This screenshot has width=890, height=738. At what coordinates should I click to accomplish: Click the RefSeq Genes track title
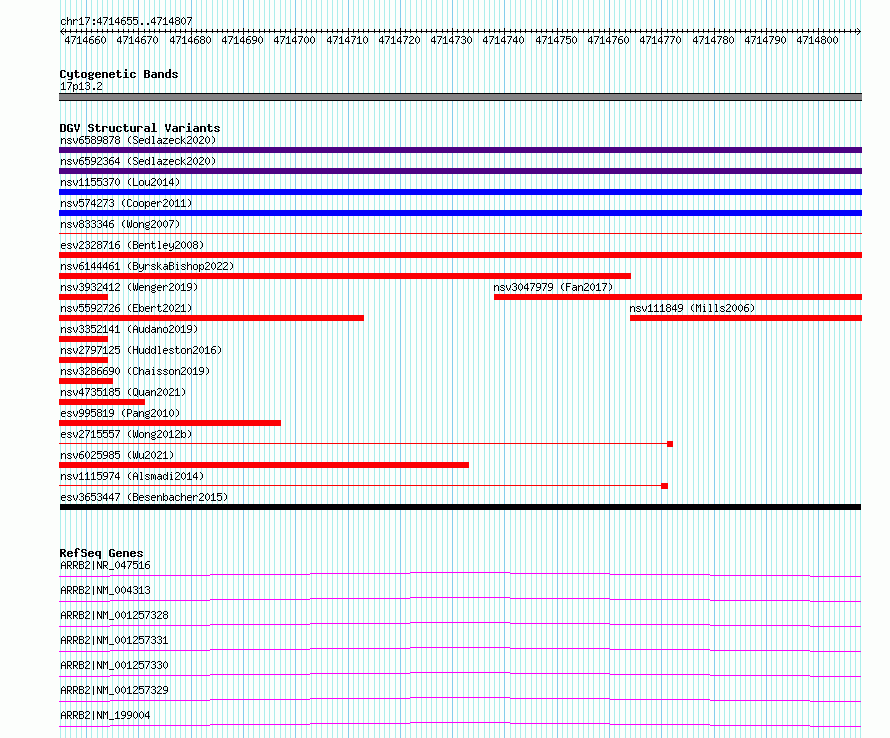(x=101, y=553)
